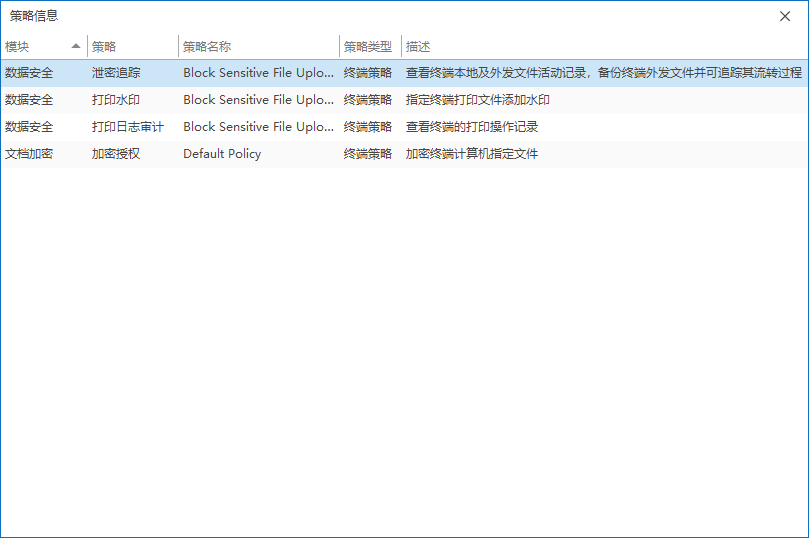Select the 加密授权 policy row

click(116, 154)
